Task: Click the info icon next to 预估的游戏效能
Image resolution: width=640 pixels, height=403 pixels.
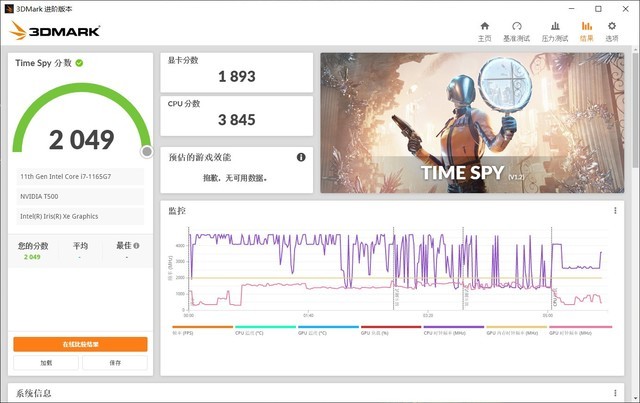Action: tap(301, 157)
